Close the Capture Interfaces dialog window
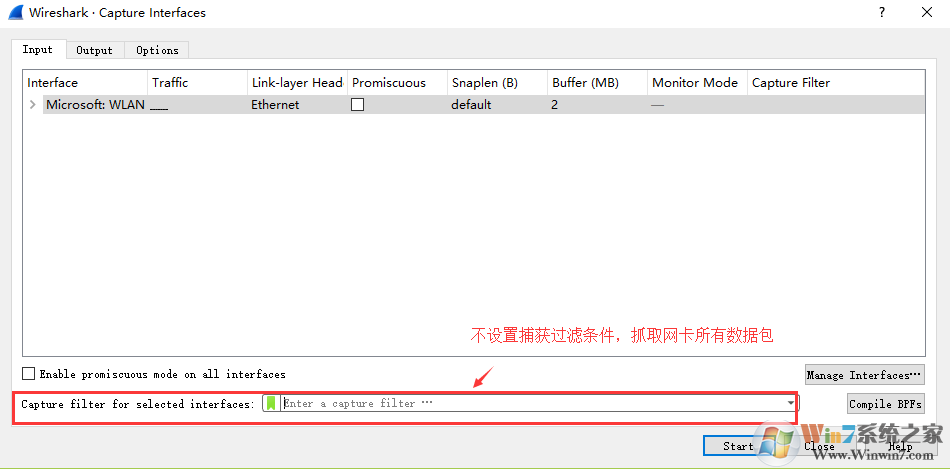This screenshot has height=469, width=950. (x=926, y=12)
